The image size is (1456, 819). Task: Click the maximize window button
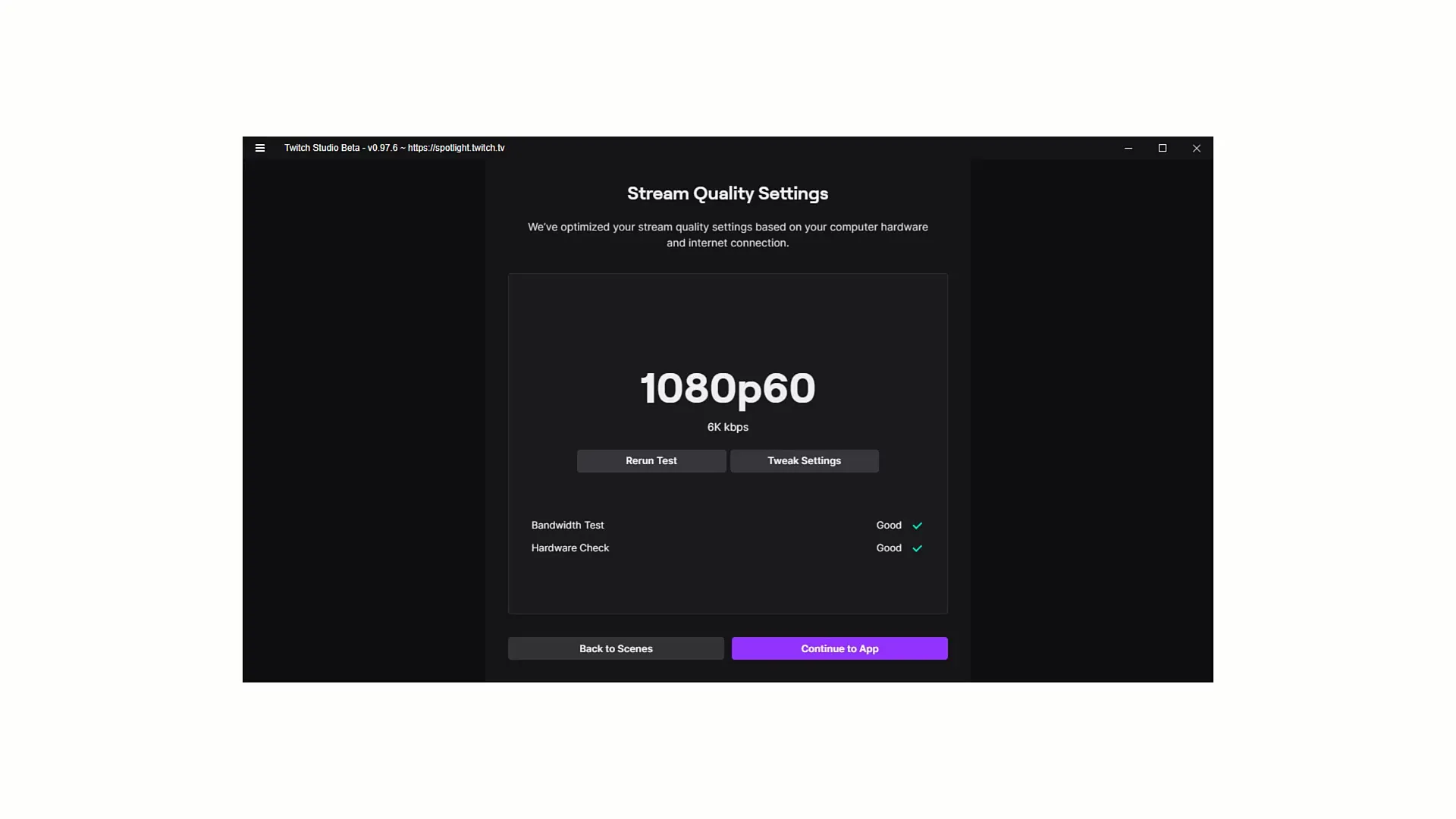click(1162, 148)
